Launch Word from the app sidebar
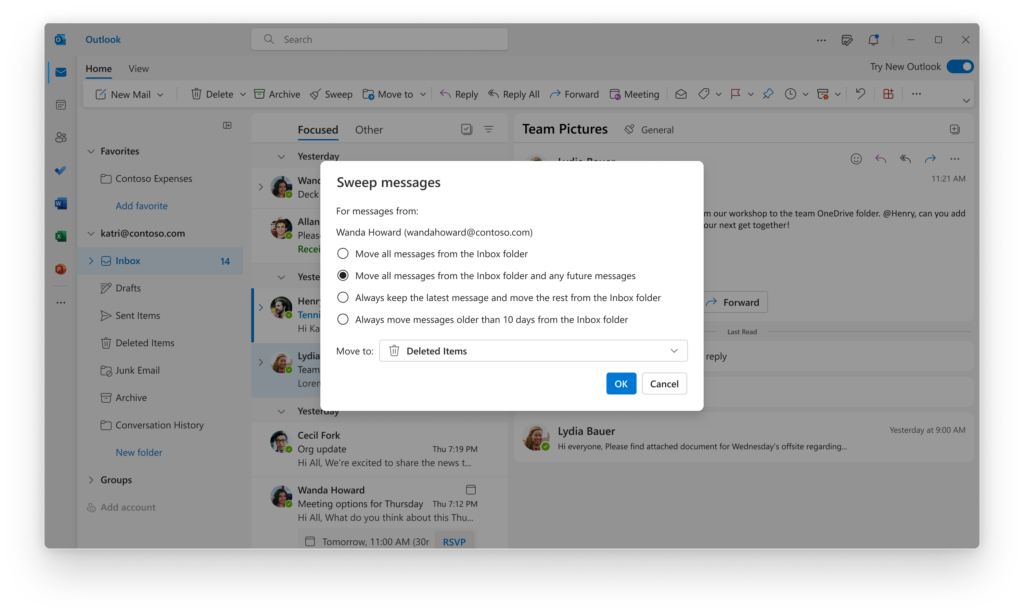The image size is (1024, 615). pyautogui.click(x=60, y=202)
